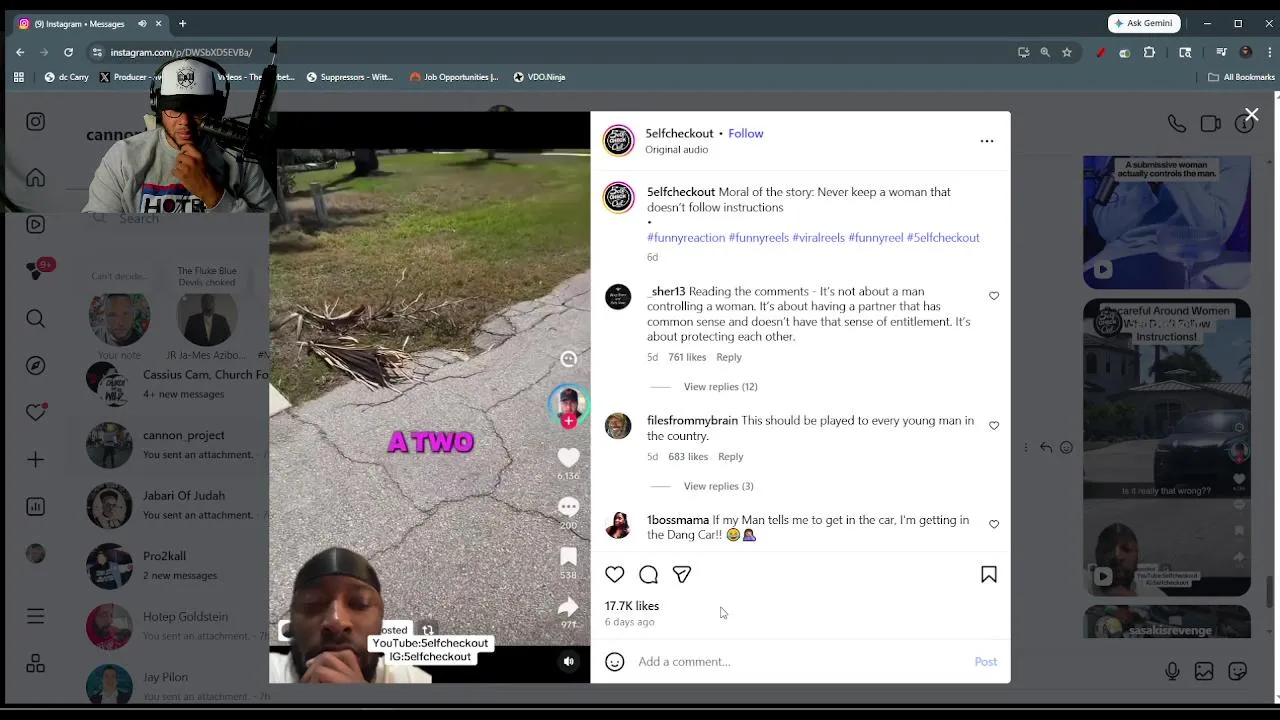Open Instagram home from sidebar
The width and height of the screenshot is (1280, 720).
tap(36, 178)
